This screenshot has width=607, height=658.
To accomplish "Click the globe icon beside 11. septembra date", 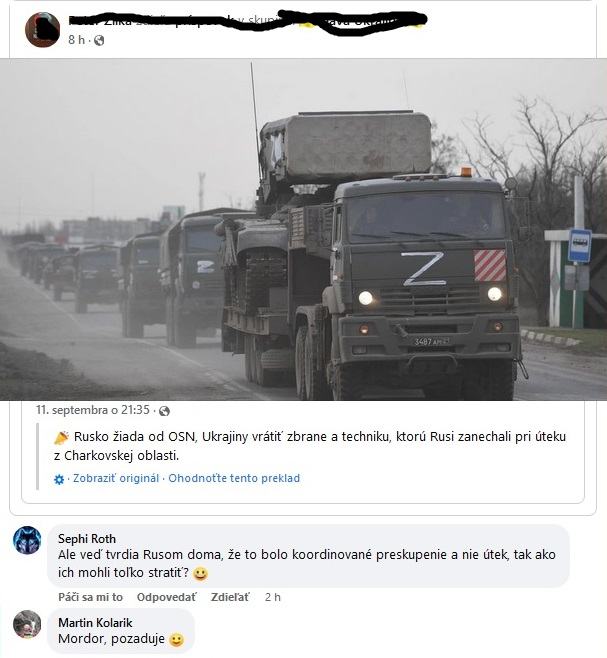I will (164, 411).
